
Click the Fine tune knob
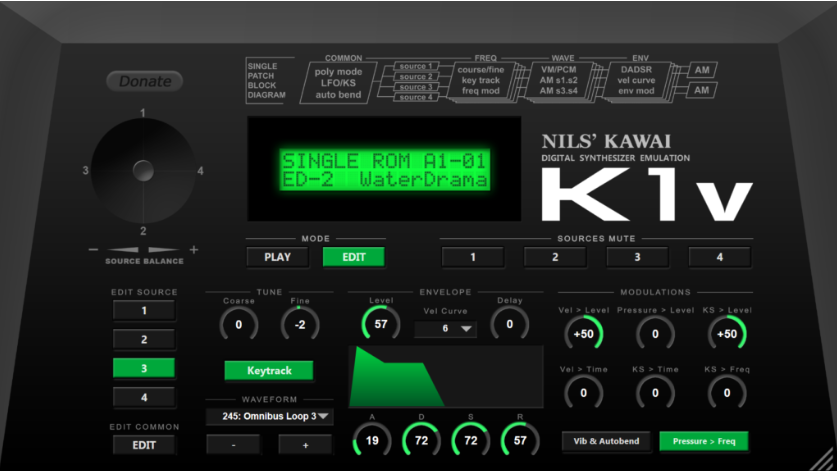coord(300,325)
